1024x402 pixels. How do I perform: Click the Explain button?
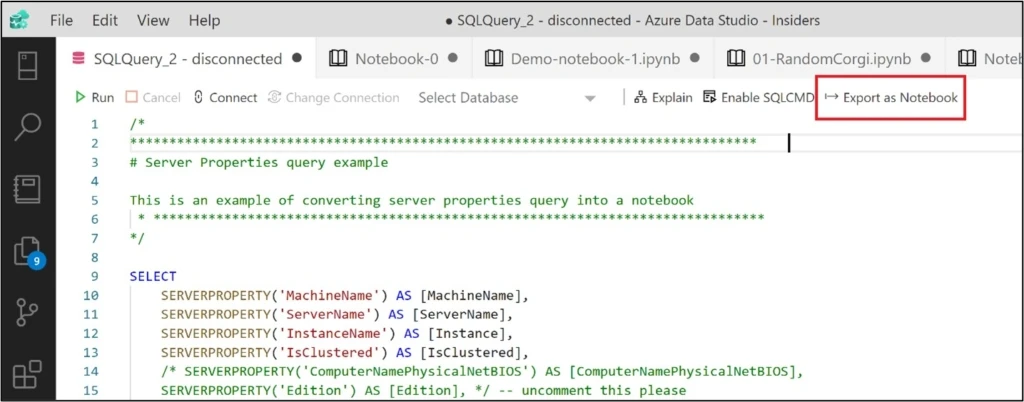[x=663, y=98]
